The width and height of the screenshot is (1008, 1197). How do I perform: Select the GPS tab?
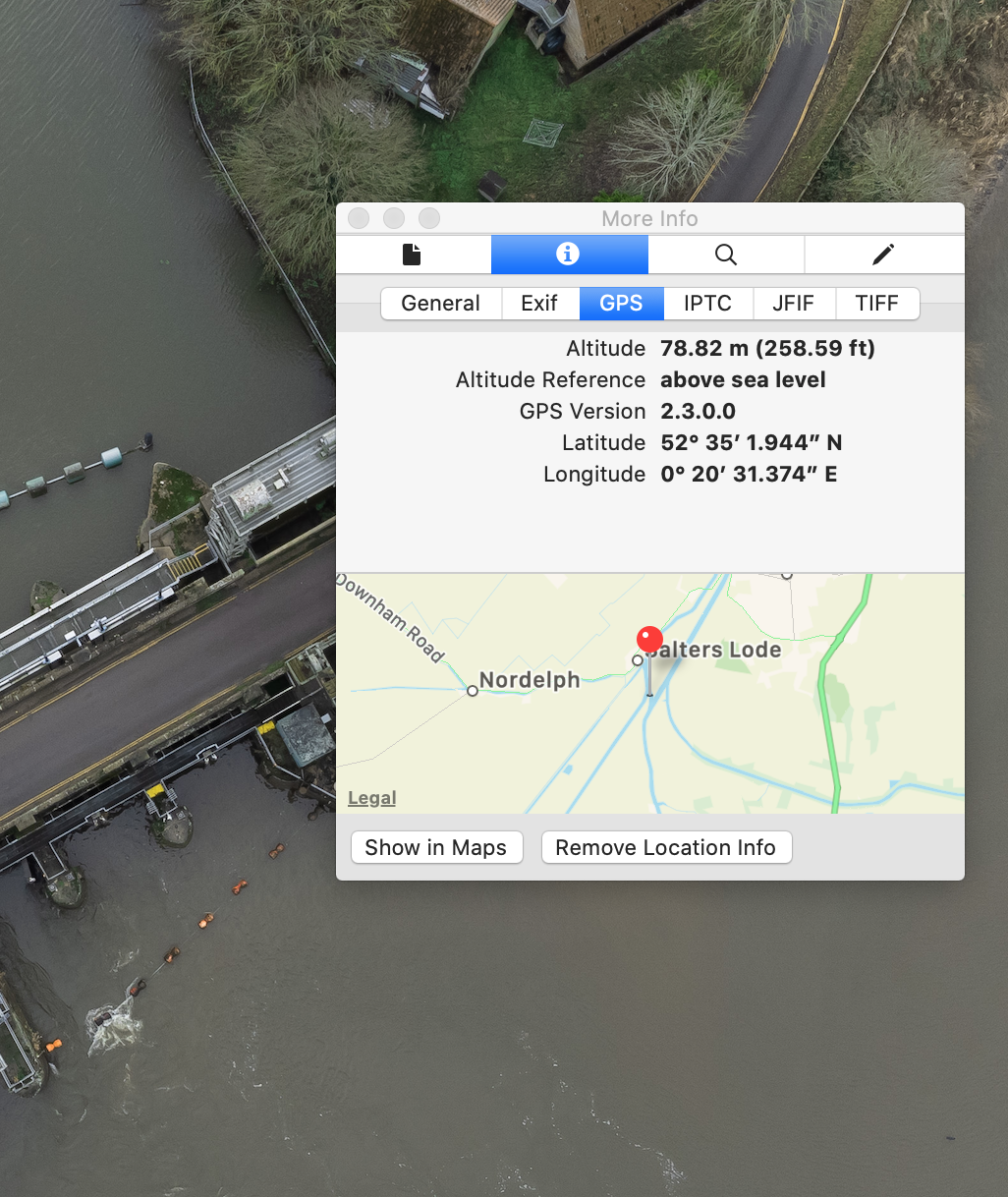pos(621,304)
